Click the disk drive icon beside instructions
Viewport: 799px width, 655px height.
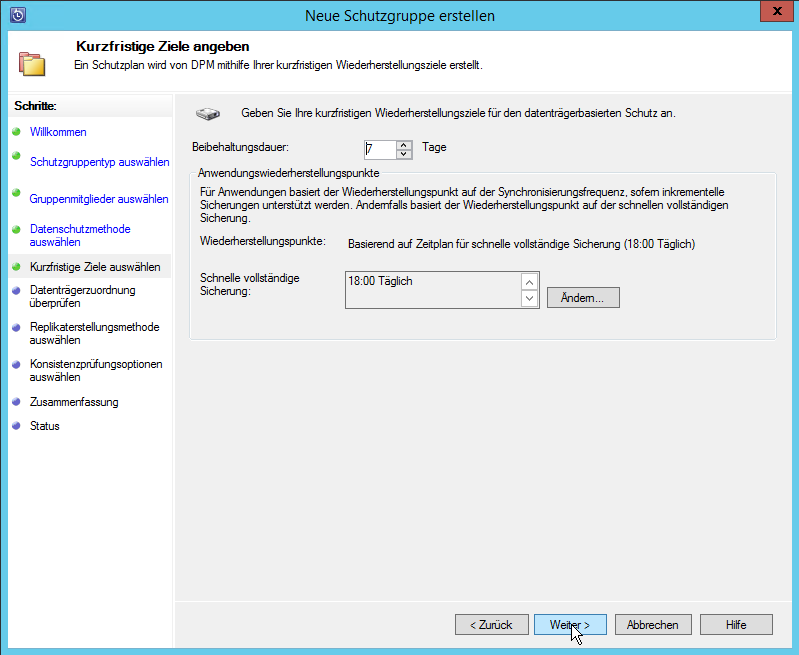tap(207, 113)
